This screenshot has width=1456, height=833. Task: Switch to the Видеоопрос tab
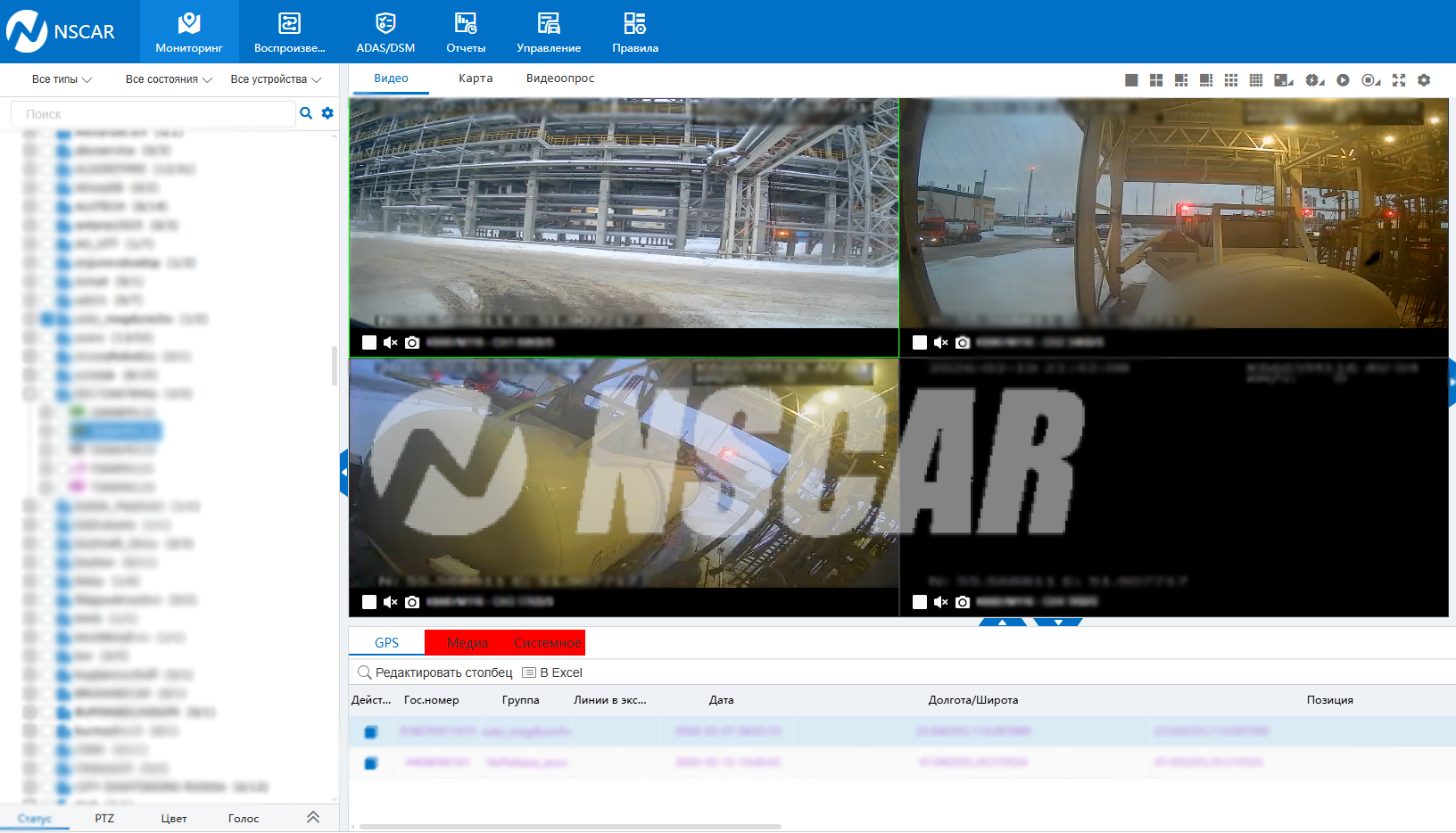click(x=560, y=78)
